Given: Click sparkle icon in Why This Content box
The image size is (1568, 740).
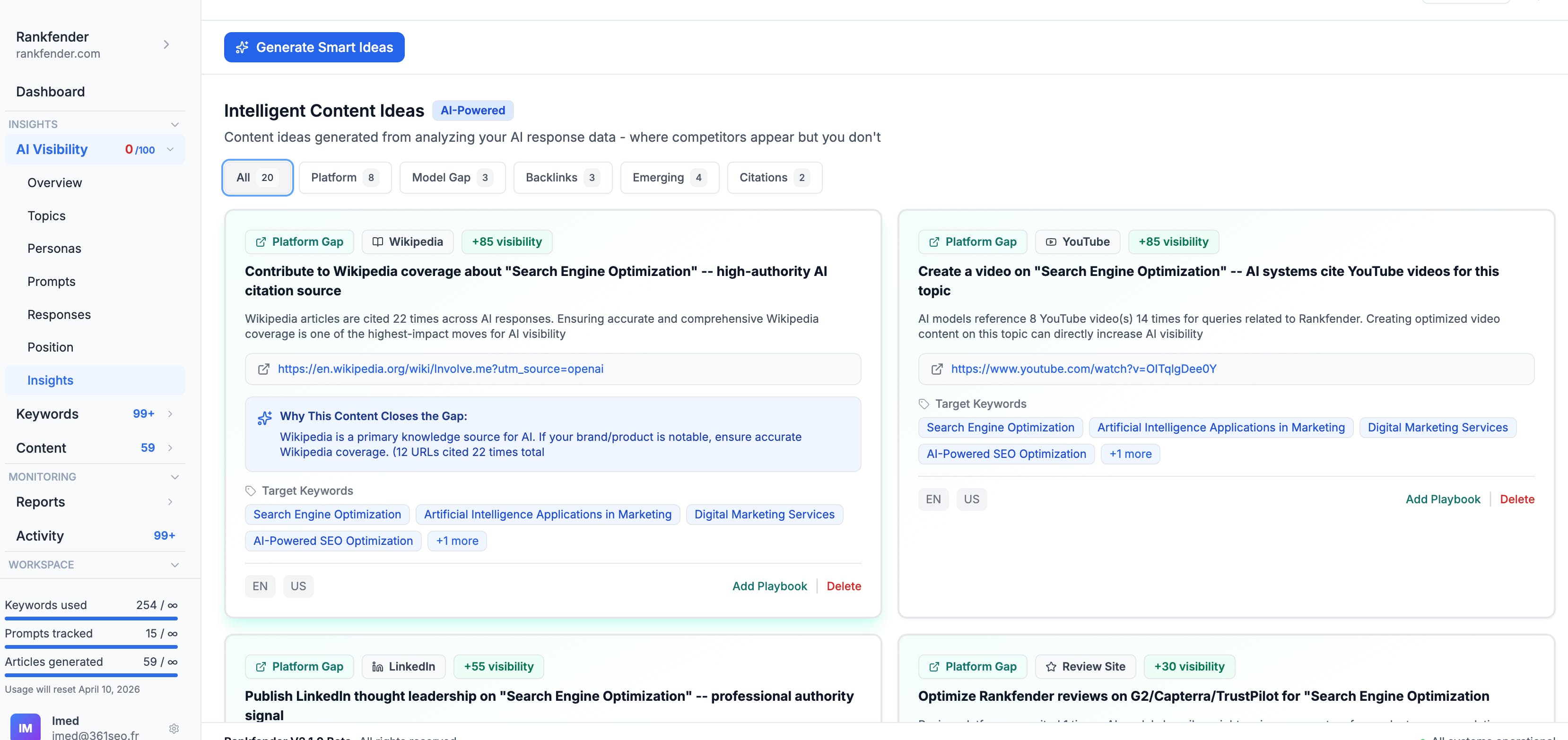Looking at the screenshot, I should point(265,418).
